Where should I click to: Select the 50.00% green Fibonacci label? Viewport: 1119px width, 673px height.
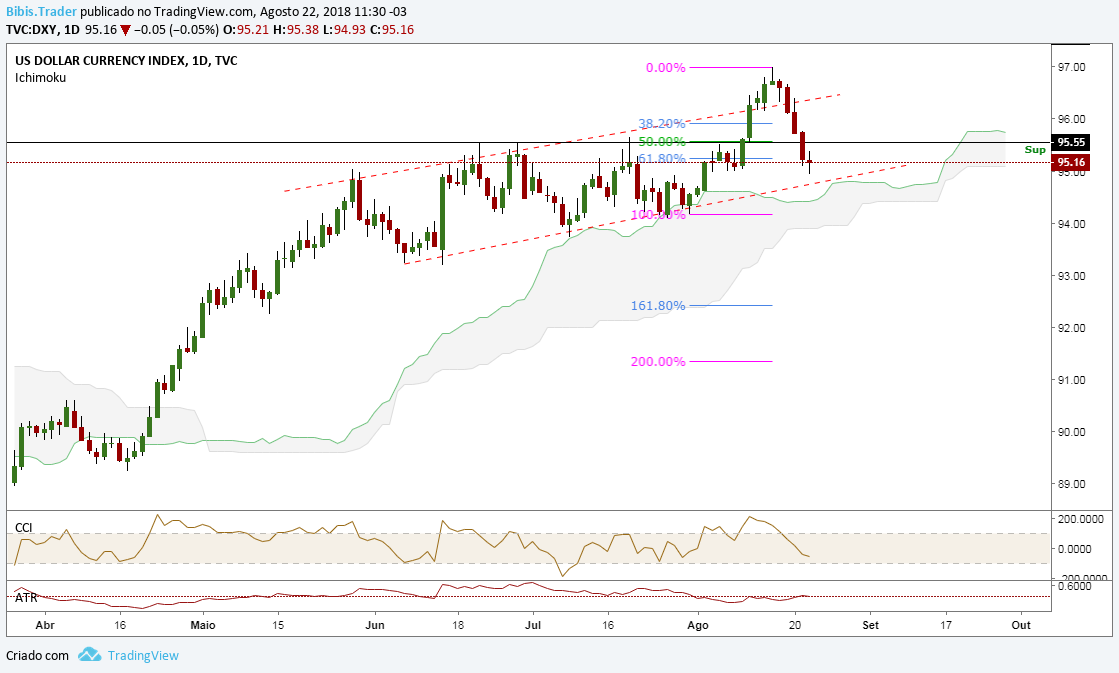(x=662, y=141)
